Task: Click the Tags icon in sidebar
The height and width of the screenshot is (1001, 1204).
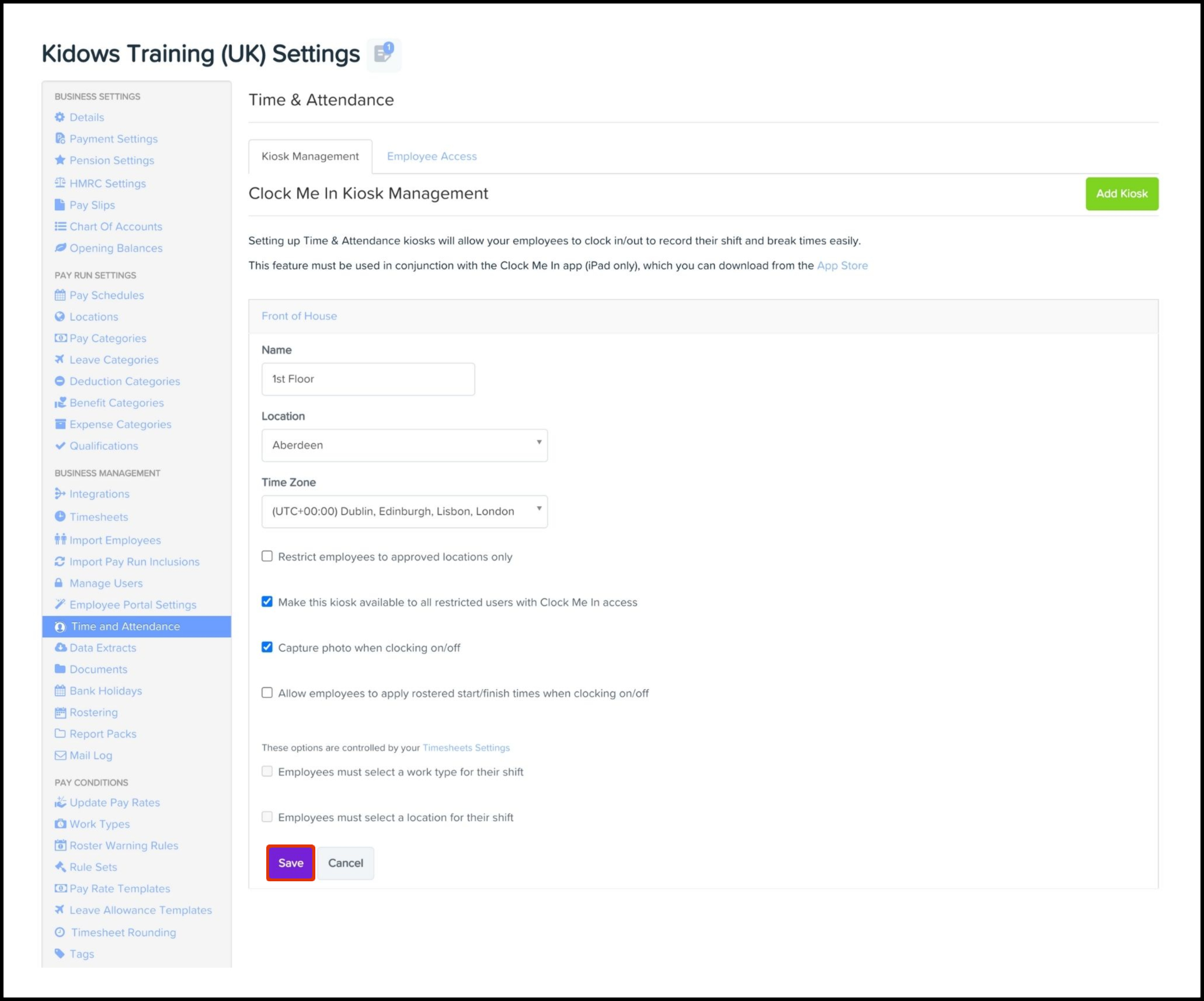Action: tap(60, 953)
